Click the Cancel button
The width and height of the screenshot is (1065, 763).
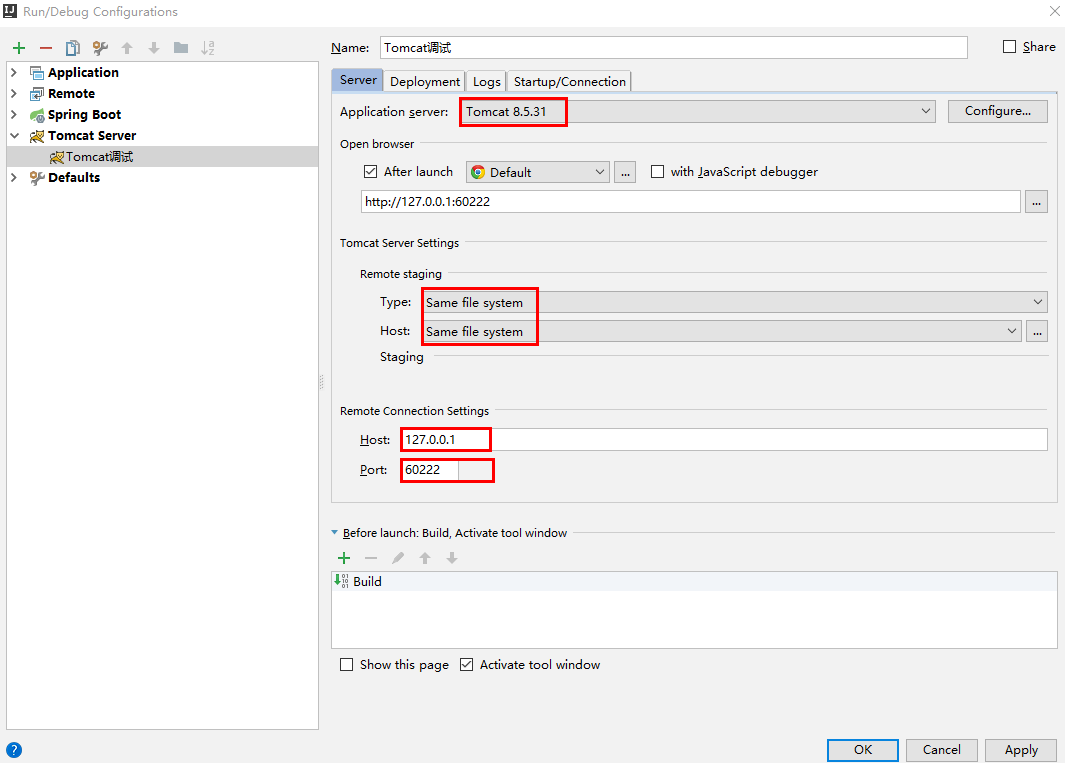point(941,749)
